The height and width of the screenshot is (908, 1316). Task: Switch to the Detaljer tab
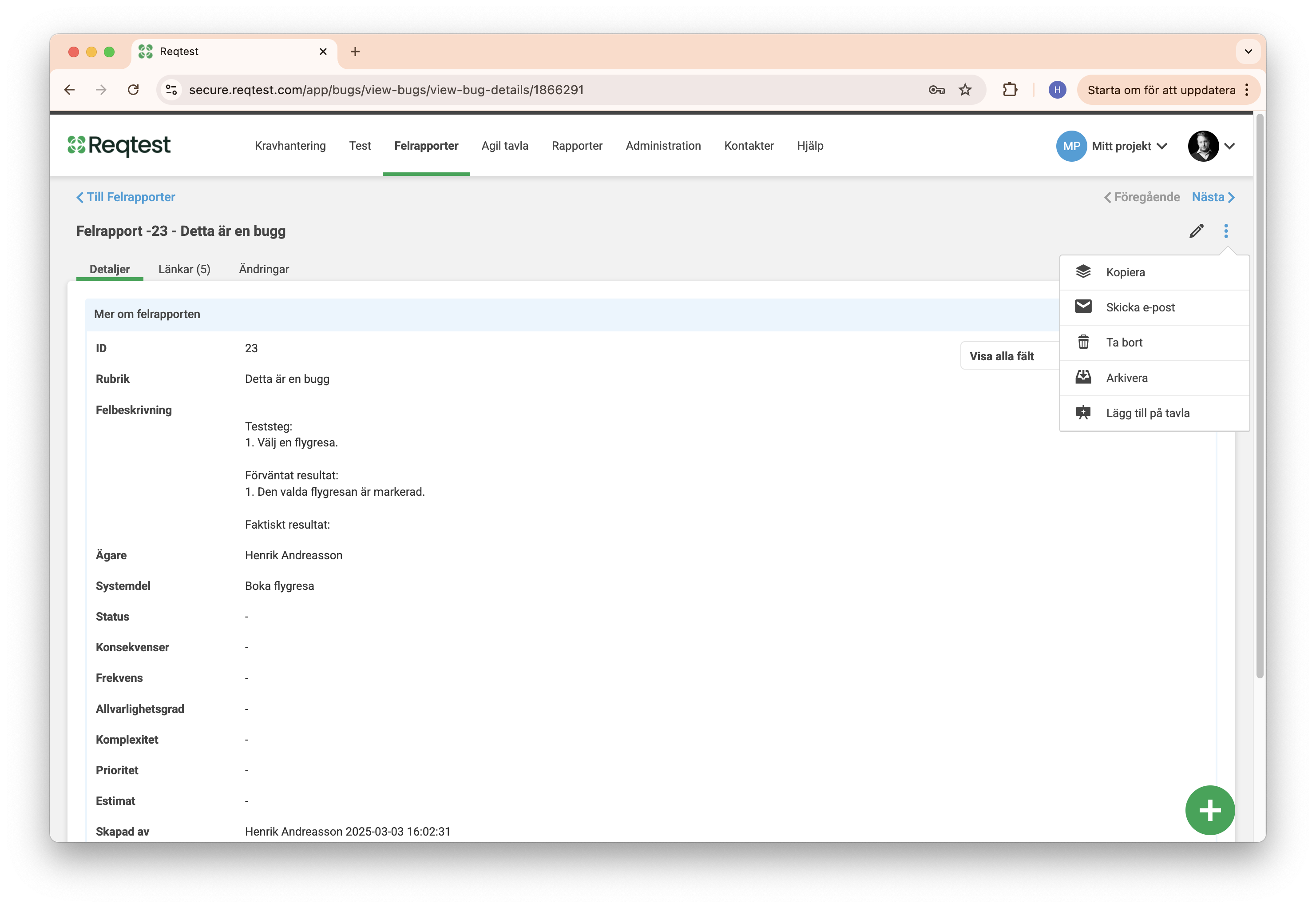pos(110,269)
